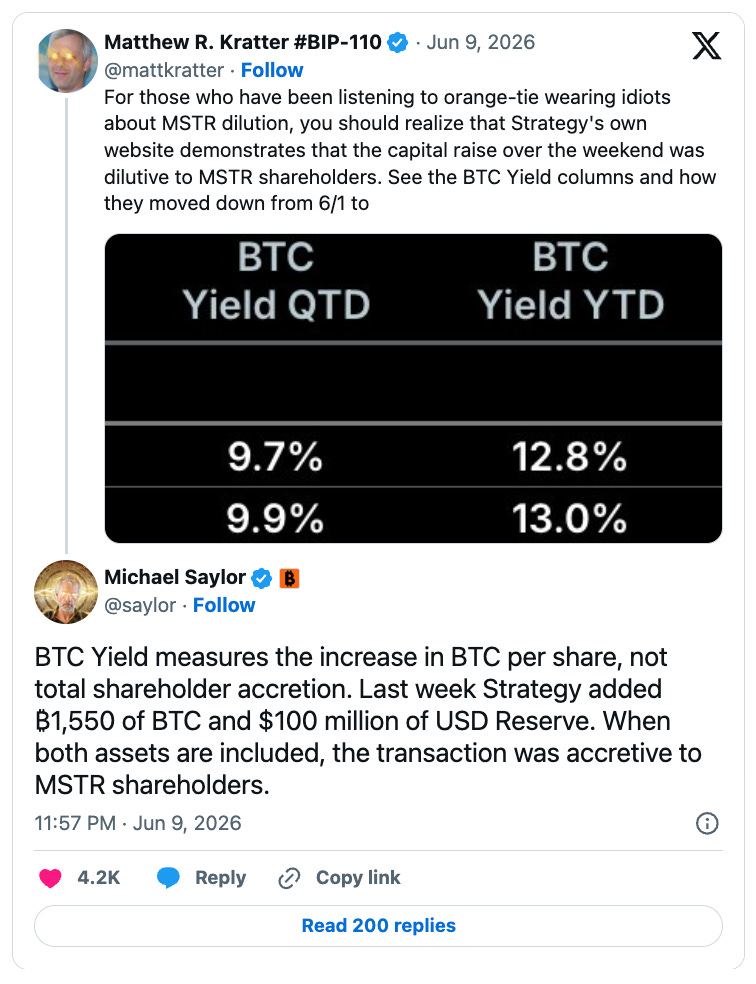Open Matthew Kratter's profile avatar
The image size is (756, 984).
(x=68, y=61)
